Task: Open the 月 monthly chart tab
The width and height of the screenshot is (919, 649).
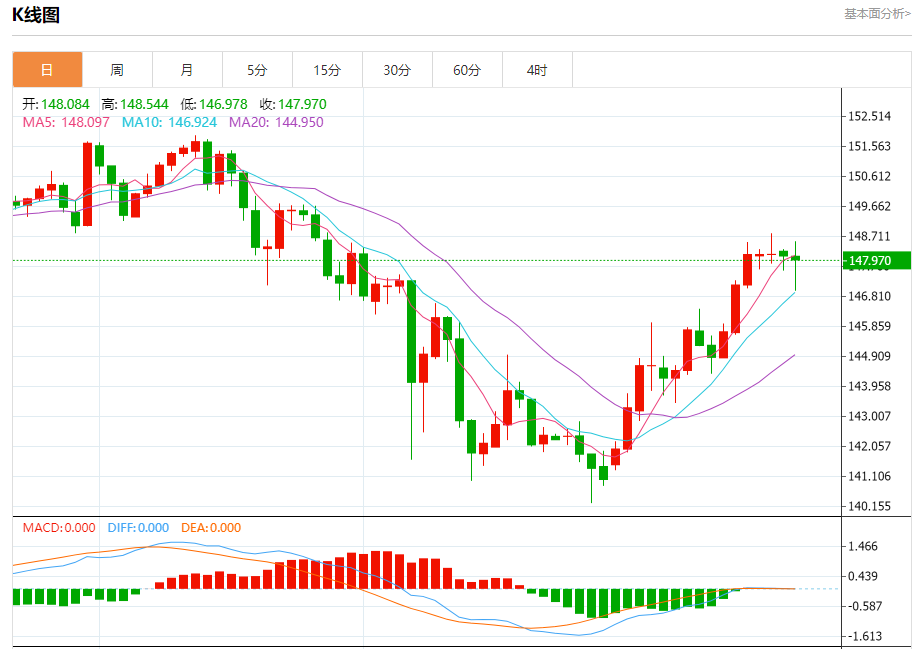Action: pos(187,70)
